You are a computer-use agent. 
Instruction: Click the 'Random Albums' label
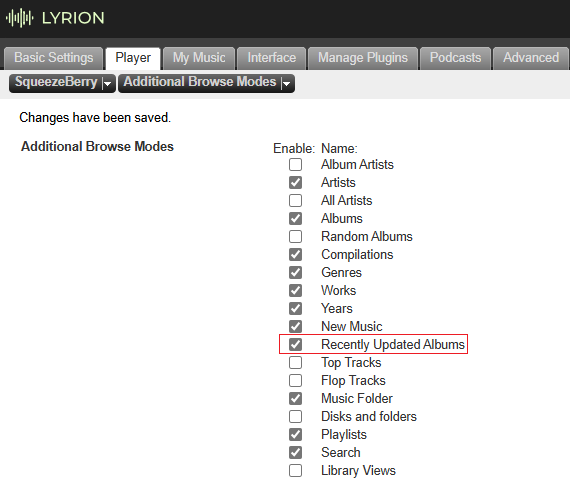coord(367,237)
